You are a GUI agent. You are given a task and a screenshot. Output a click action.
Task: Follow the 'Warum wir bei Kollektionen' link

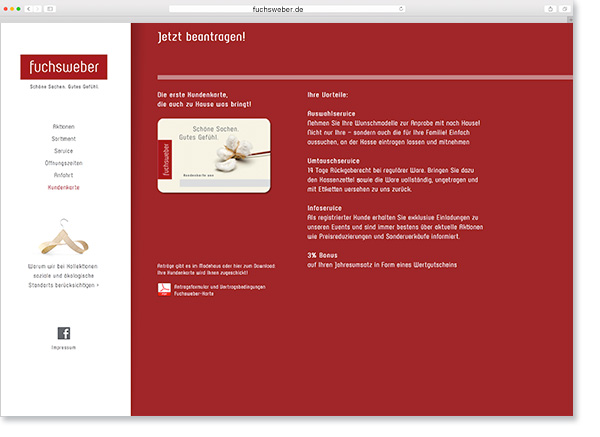64,276
